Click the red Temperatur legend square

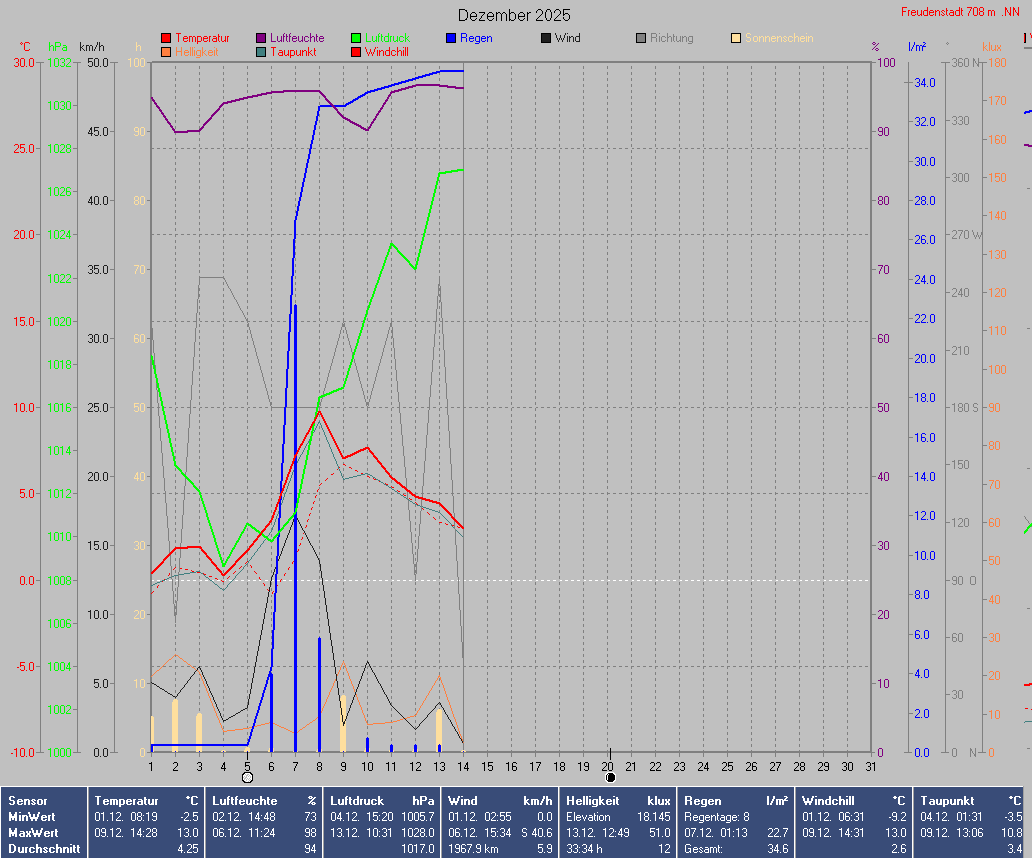click(x=166, y=38)
